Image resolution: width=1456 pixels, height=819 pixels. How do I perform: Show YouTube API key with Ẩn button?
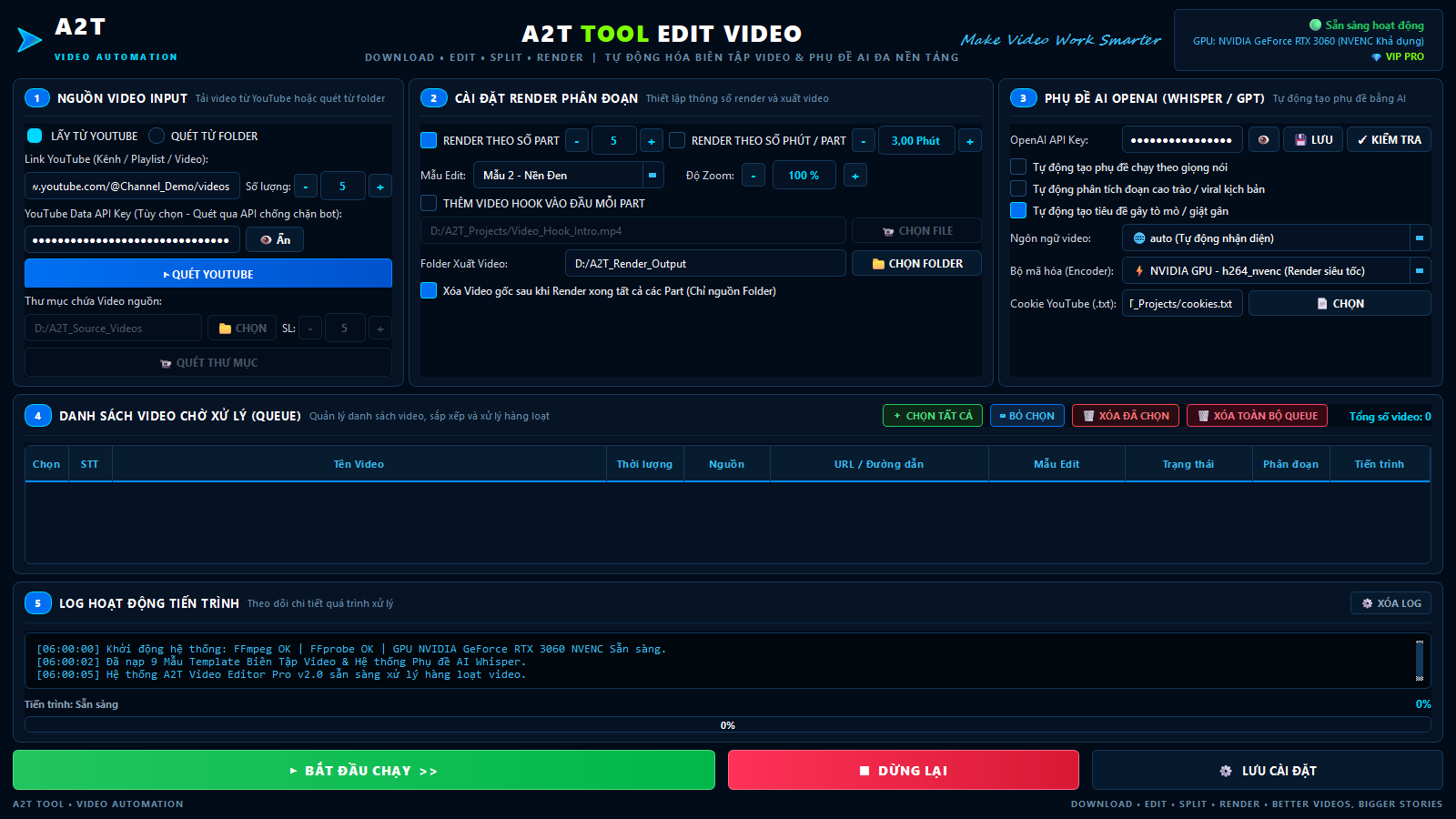[x=275, y=239]
